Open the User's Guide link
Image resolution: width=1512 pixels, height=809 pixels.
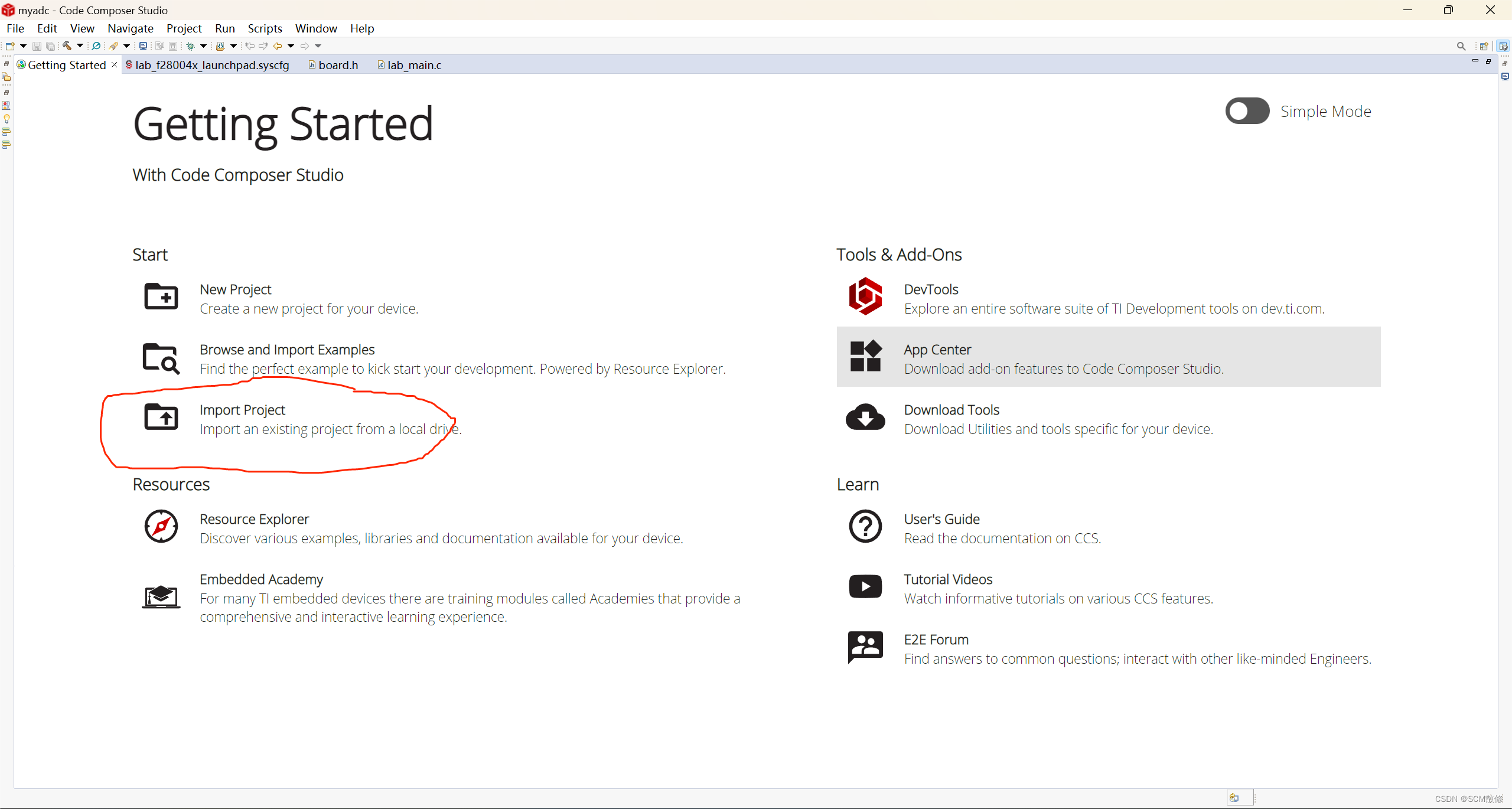coord(941,519)
